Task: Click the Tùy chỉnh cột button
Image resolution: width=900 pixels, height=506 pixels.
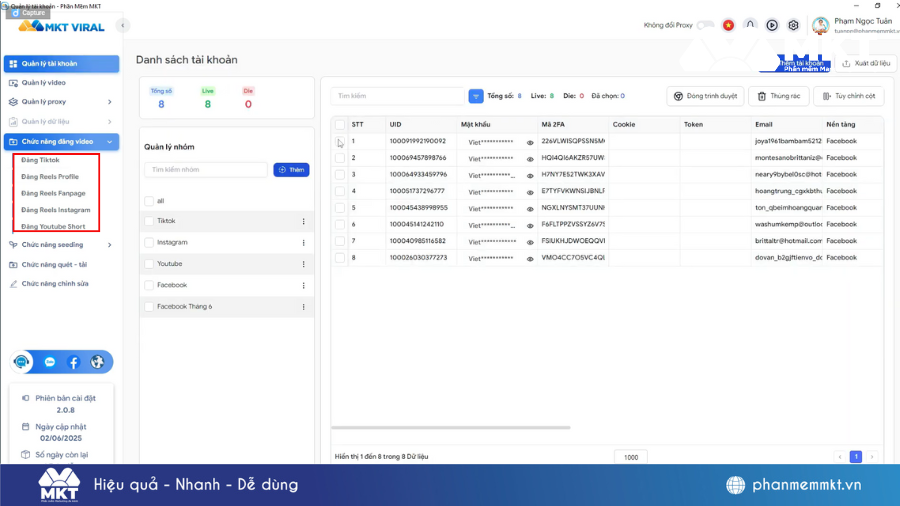Action: 849,96
